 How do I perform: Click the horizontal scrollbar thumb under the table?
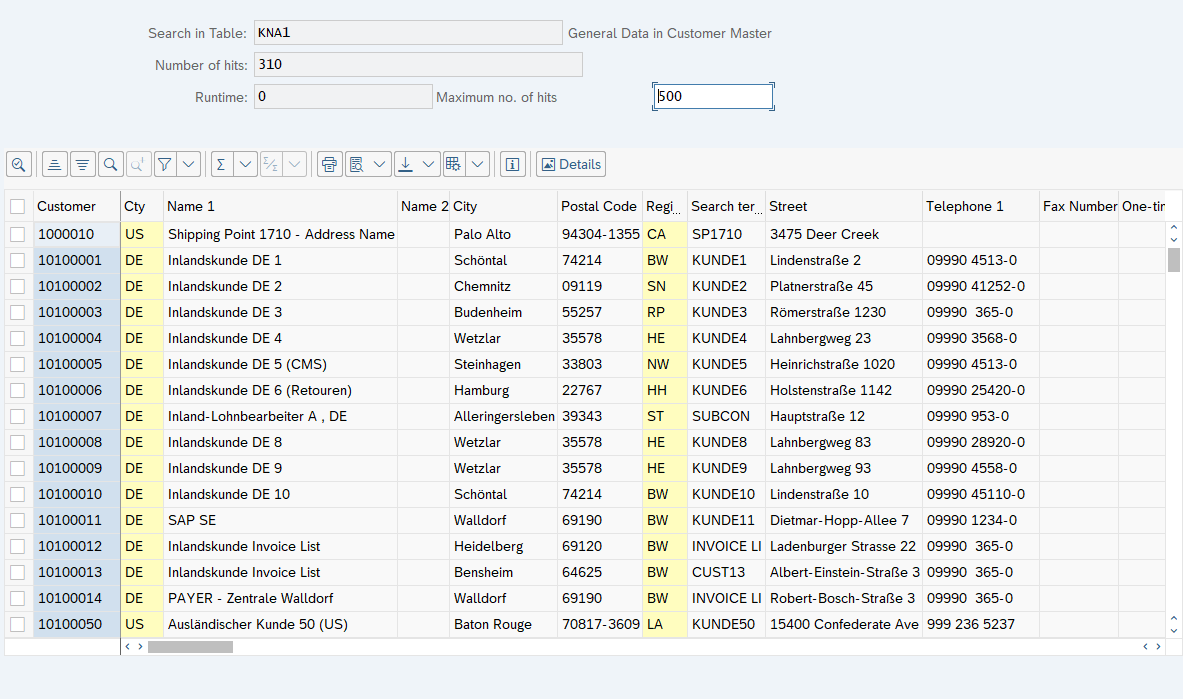tap(190, 647)
